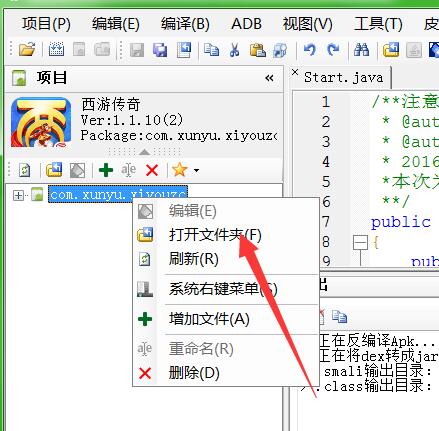This screenshot has width=439, height=431.
Task: Click red X delete icon in project toolbar
Action: pyautogui.click(x=152, y=170)
